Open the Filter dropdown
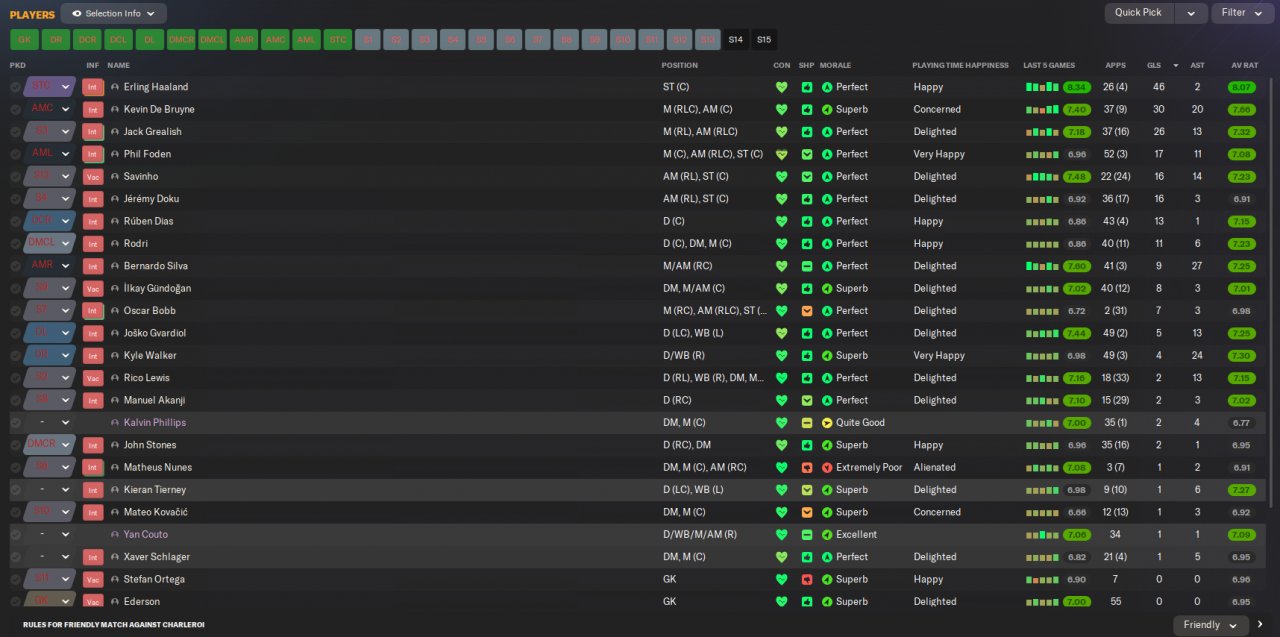 point(1243,13)
